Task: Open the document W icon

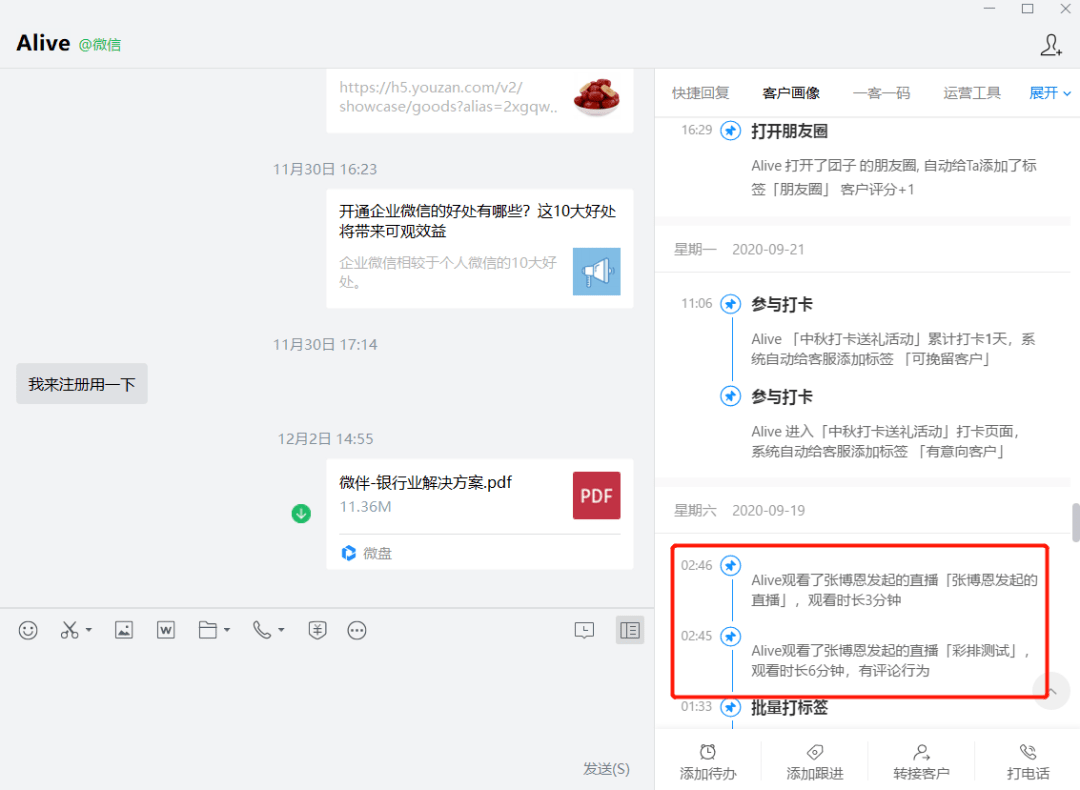Action: pos(166,630)
